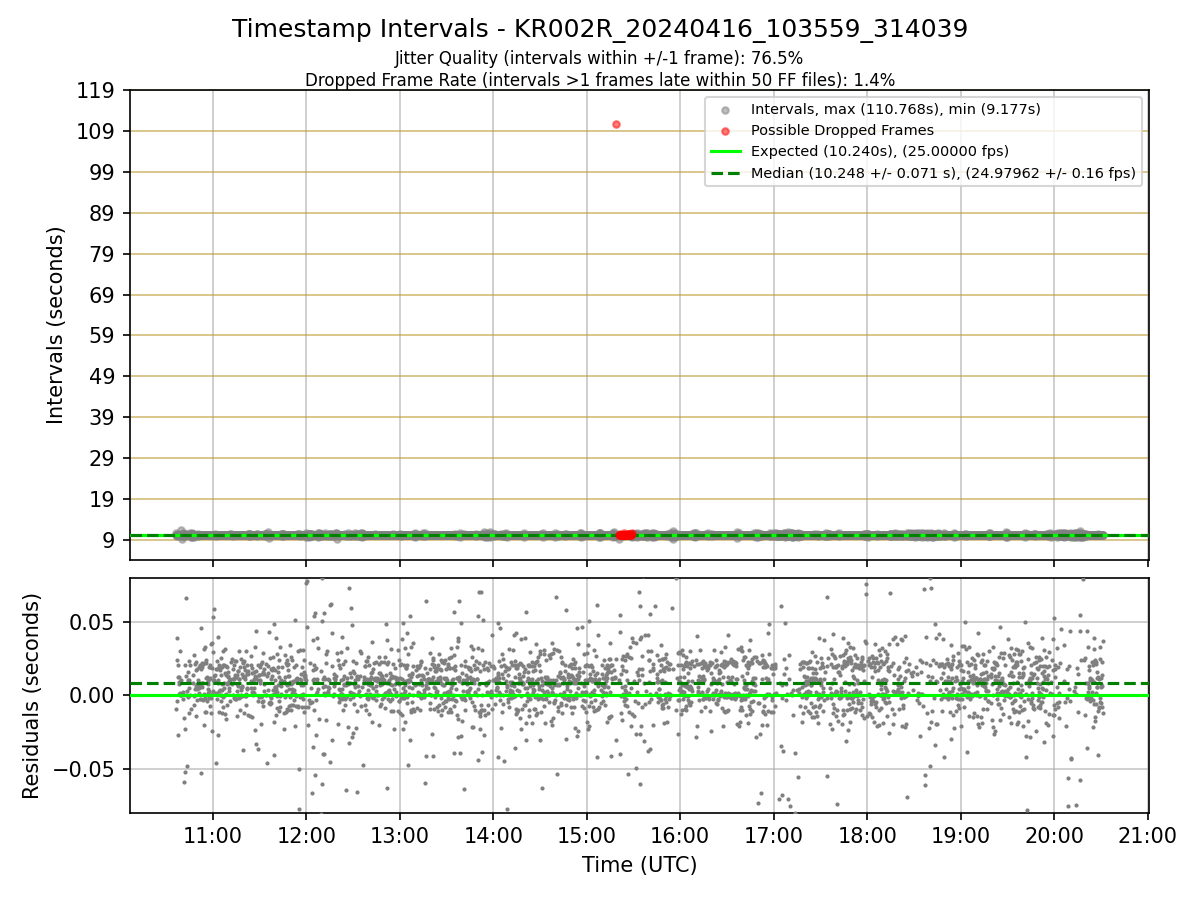Viewport: 1200px width, 900px height.
Task: Click the y-axis tick label '19'
Action: pyautogui.click(x=104, y=500)
